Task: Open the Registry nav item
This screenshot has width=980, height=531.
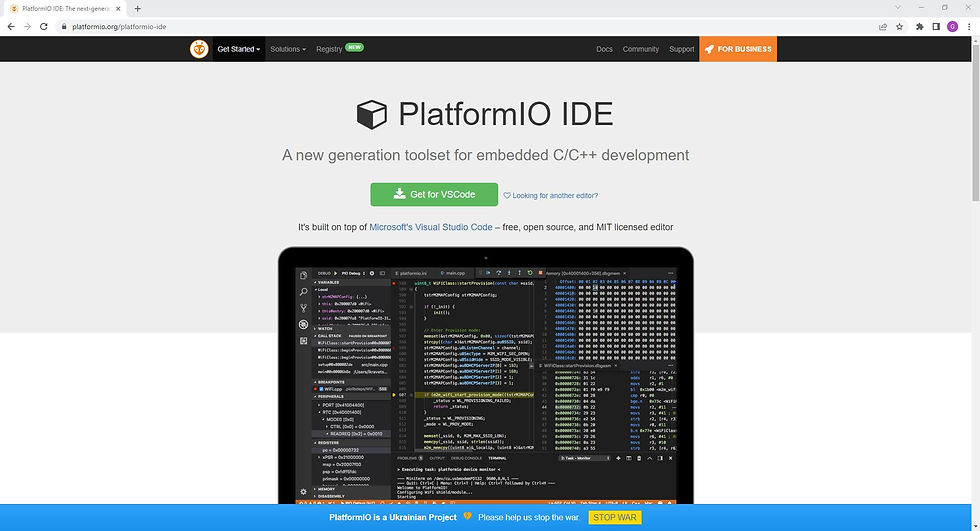Action: [x=329, y=49]
